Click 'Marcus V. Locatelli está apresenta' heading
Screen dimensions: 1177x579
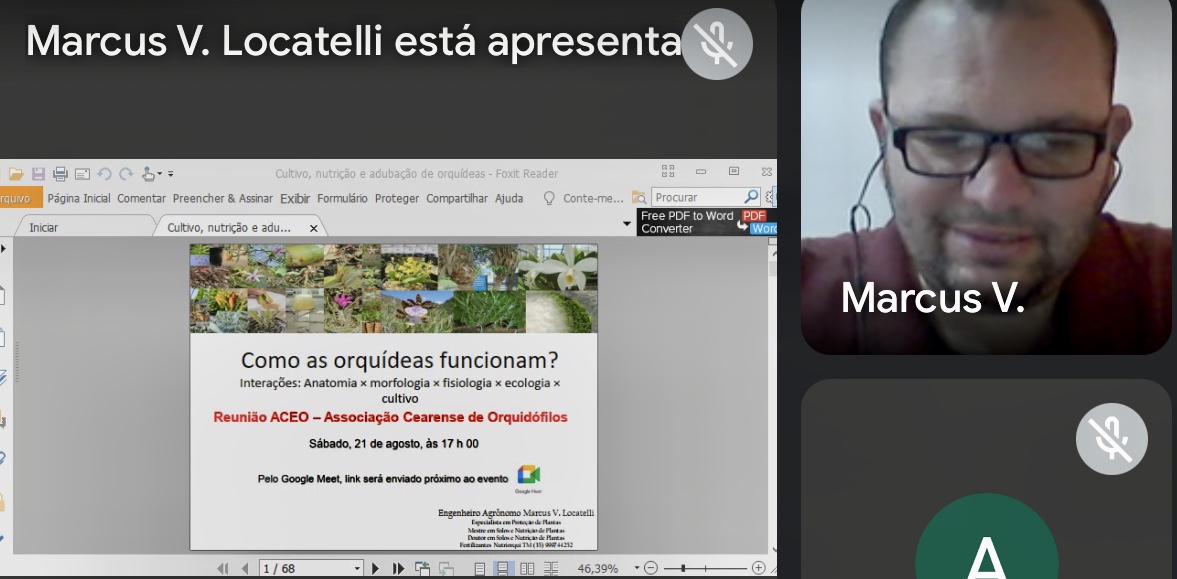coord(354,41)
